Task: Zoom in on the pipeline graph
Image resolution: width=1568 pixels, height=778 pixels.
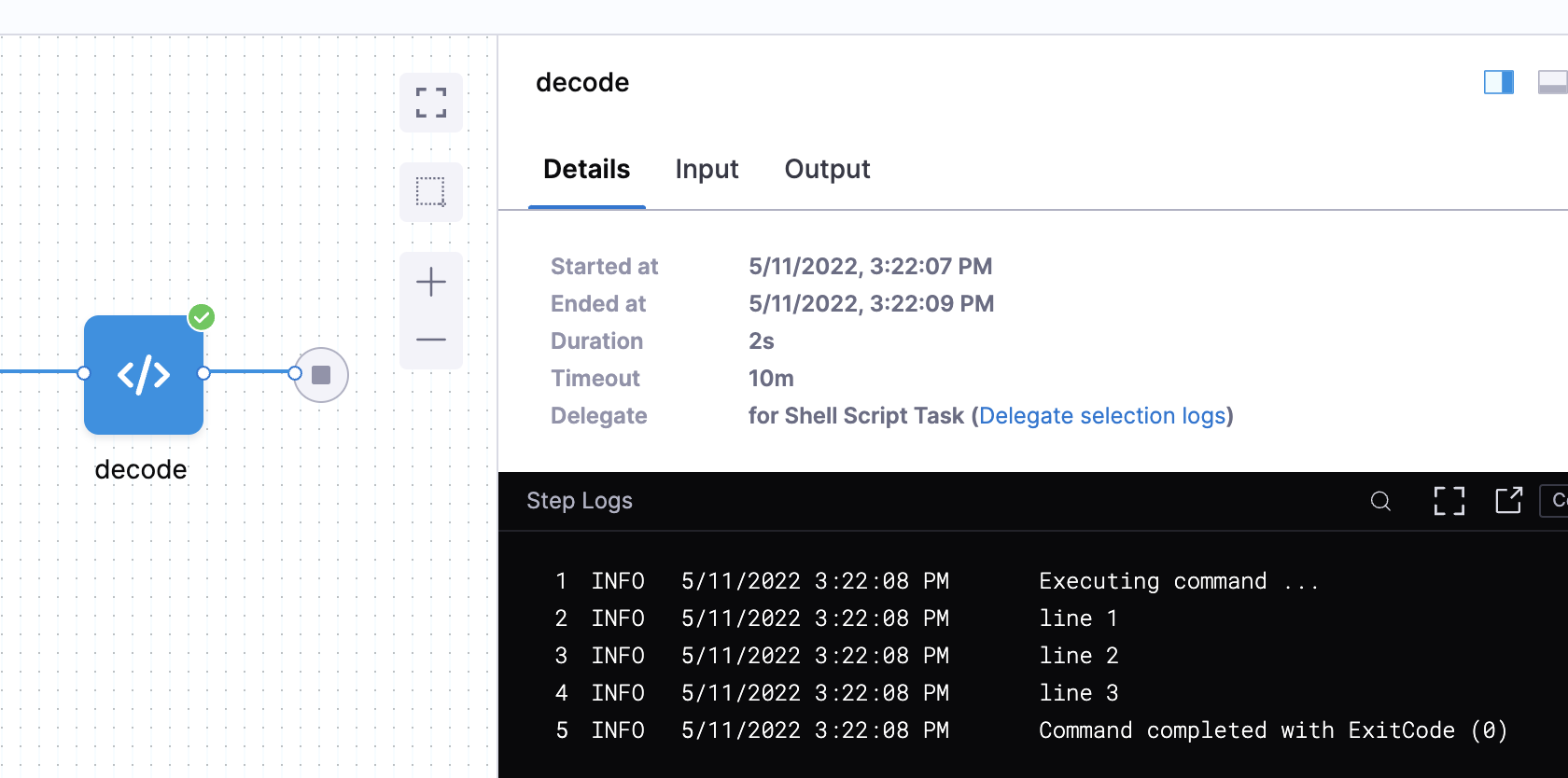Action: click(x=430, y=282)
